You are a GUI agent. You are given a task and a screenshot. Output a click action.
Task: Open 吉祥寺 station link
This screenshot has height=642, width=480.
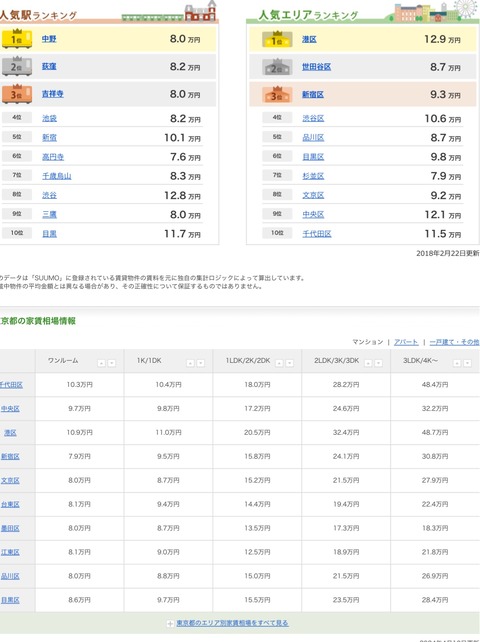tap(53, 94)
